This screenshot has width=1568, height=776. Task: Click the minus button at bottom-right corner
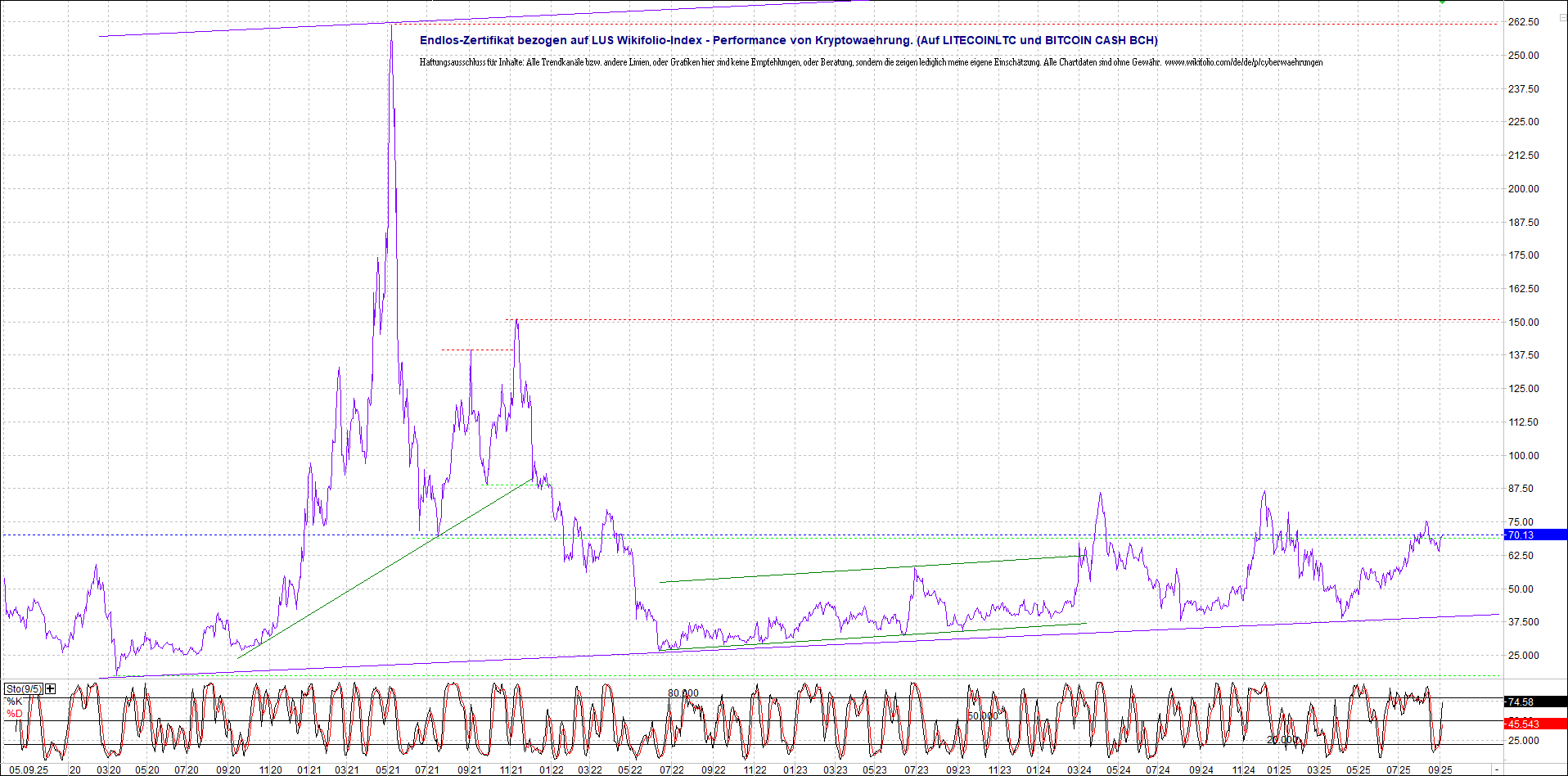pos(1497,770)
